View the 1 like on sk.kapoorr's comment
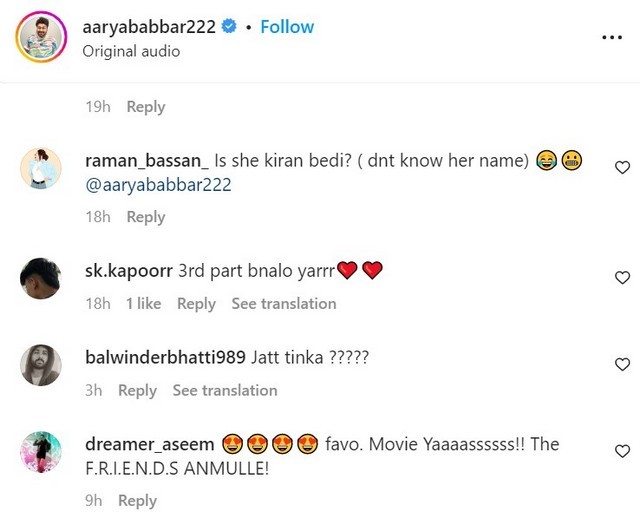The height and width of the screenshot is (512, 640). pos(143,303)
